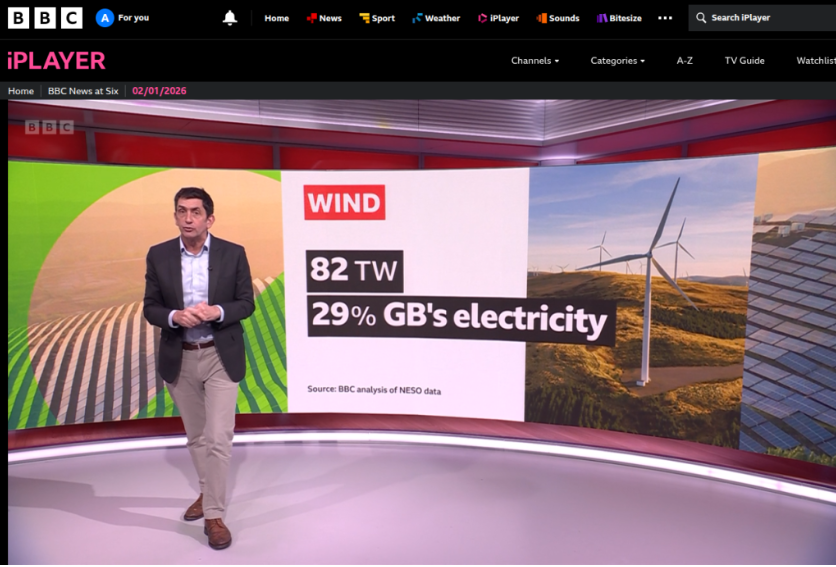Screen dimensions: 836x567
Task: Expand the Channels dropdown
Action: [x=535, y=61]
